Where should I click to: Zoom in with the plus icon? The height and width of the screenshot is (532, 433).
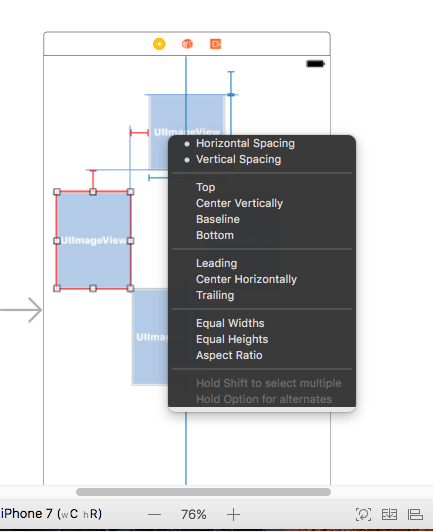pos(233,515)
